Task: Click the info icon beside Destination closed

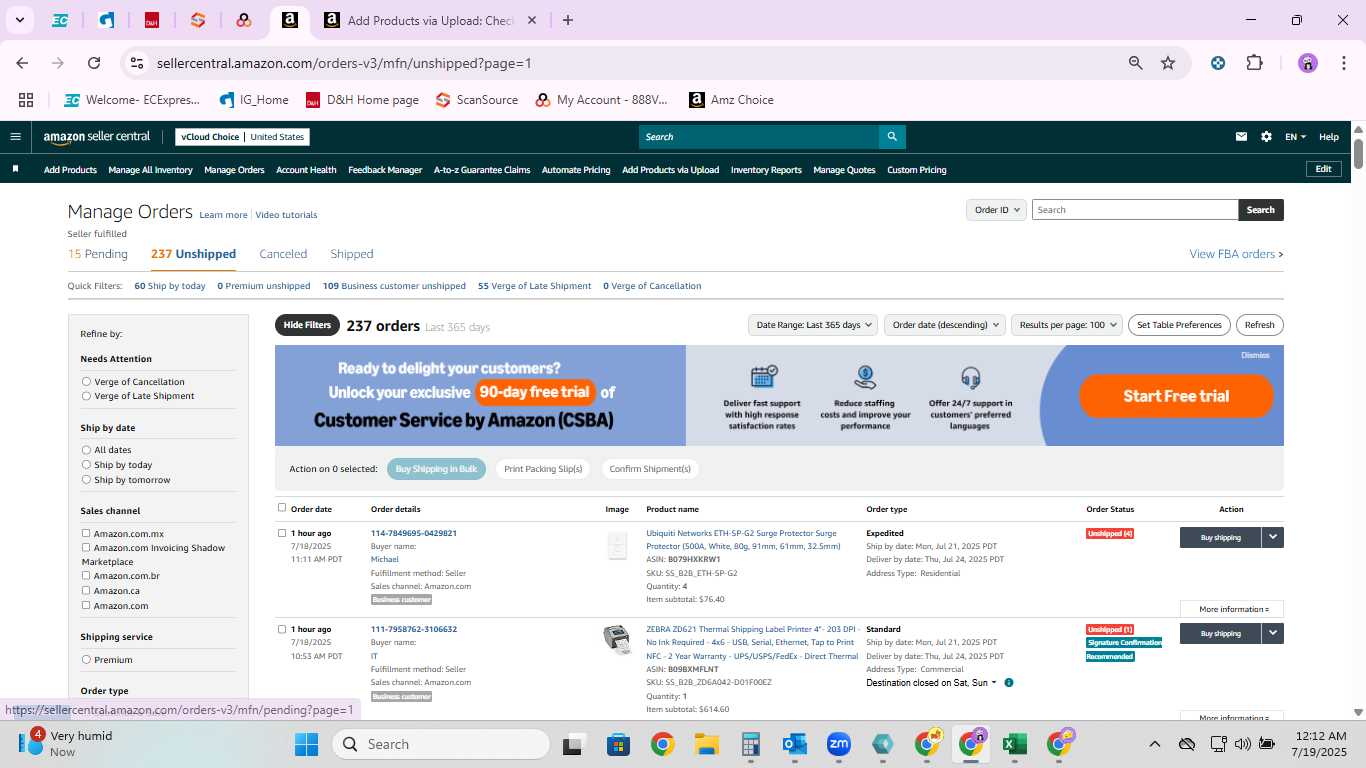Action: click(x=1008, y=683)
